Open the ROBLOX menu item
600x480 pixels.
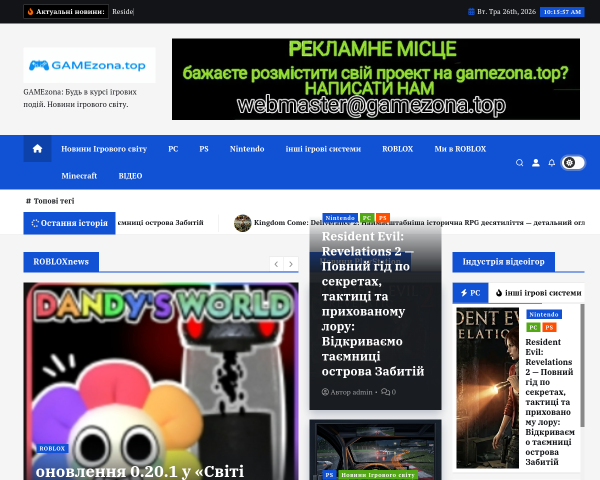pyautogui.click(x=397, y=149)
